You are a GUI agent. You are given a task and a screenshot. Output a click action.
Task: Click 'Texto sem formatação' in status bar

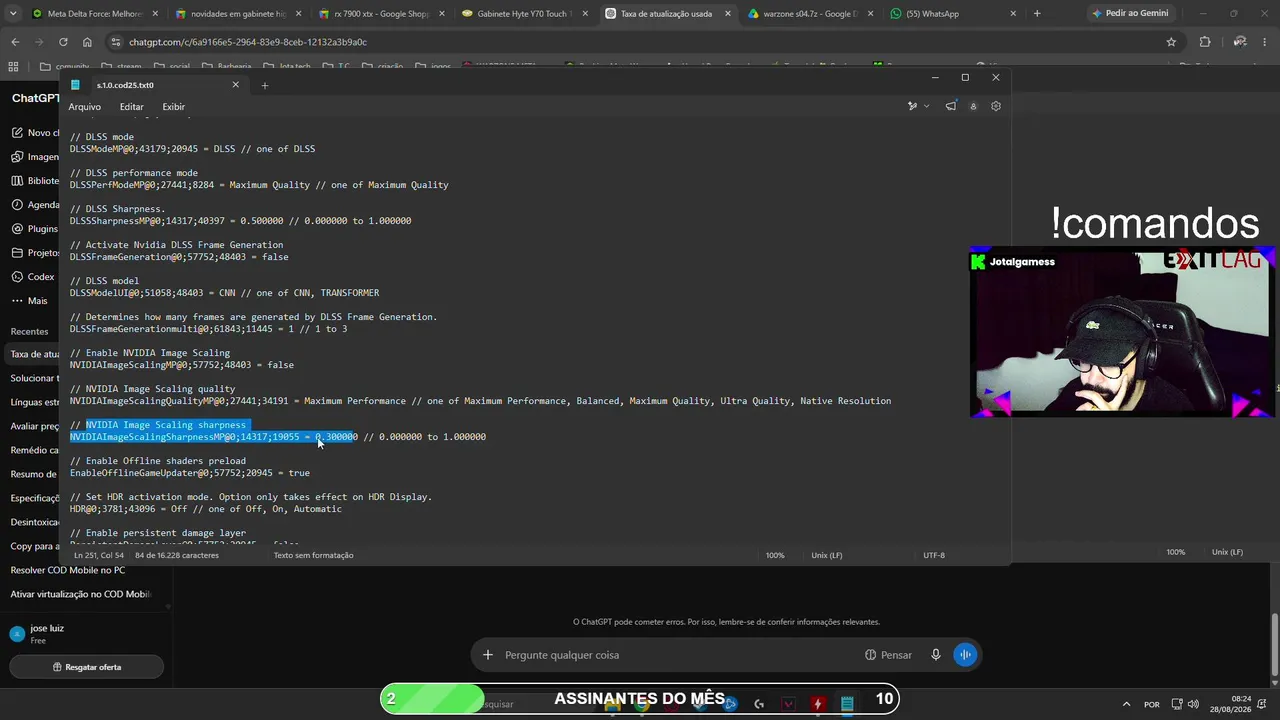pos(313,555)
